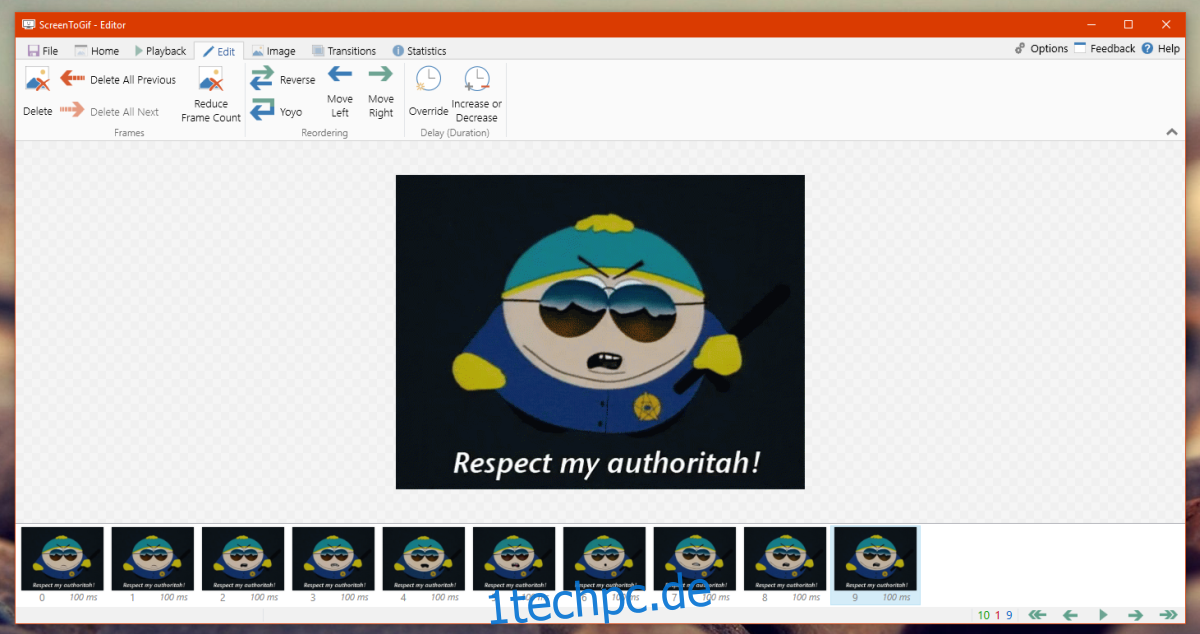Jump to the first frame
Image resolution: width=1200 pixels, height=634 pixels.
(x=1037, y=615)
